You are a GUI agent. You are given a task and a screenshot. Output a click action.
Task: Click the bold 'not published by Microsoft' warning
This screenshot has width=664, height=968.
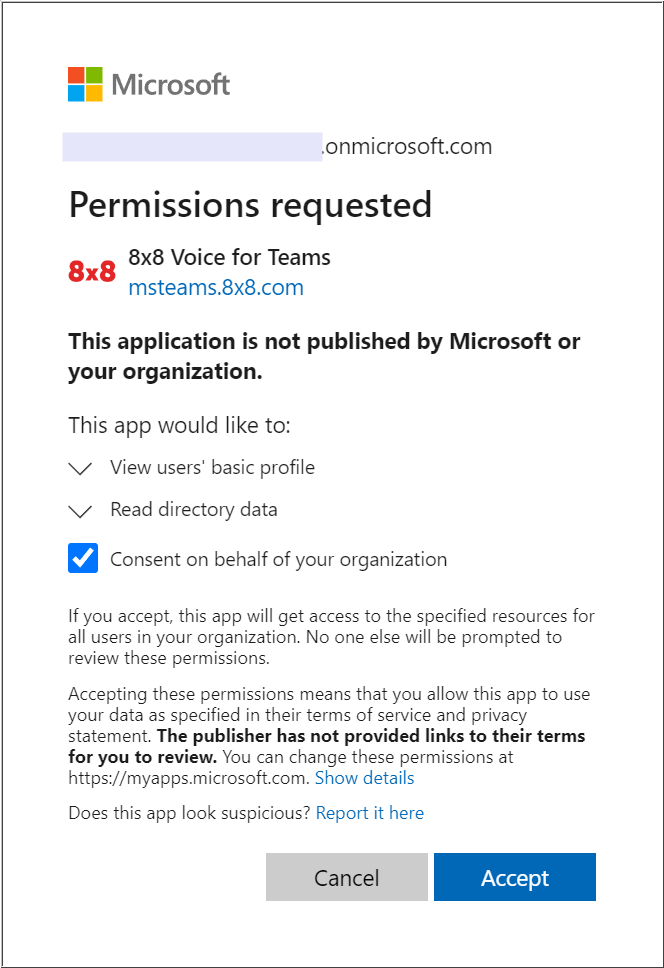pyautogui.click(x=324, y=356)
